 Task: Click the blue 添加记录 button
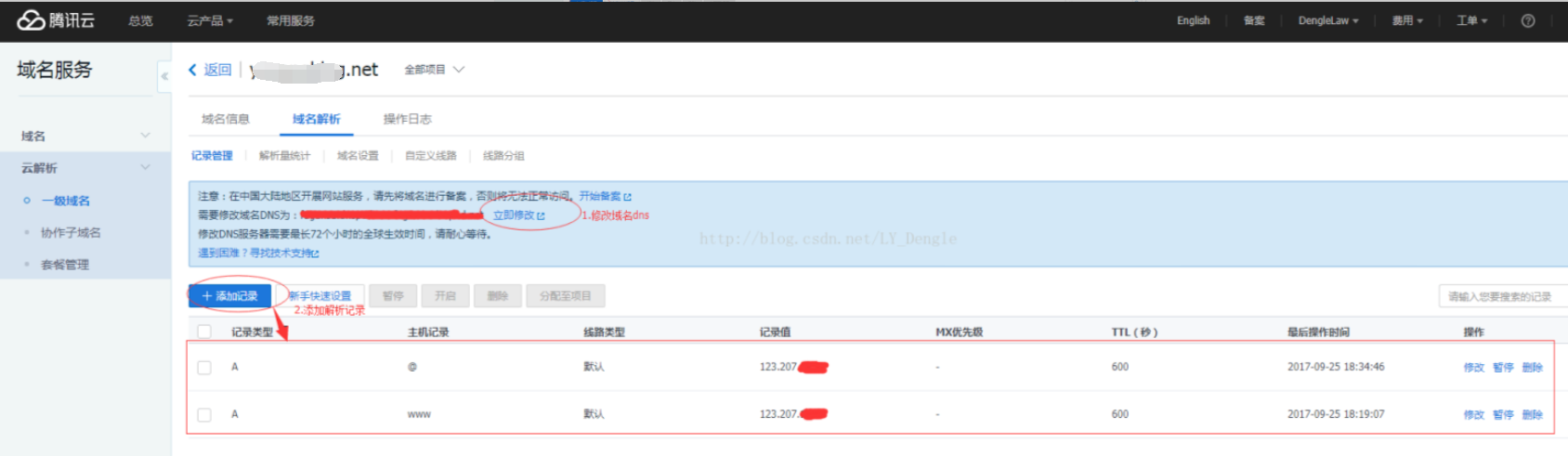pos(229,296)
